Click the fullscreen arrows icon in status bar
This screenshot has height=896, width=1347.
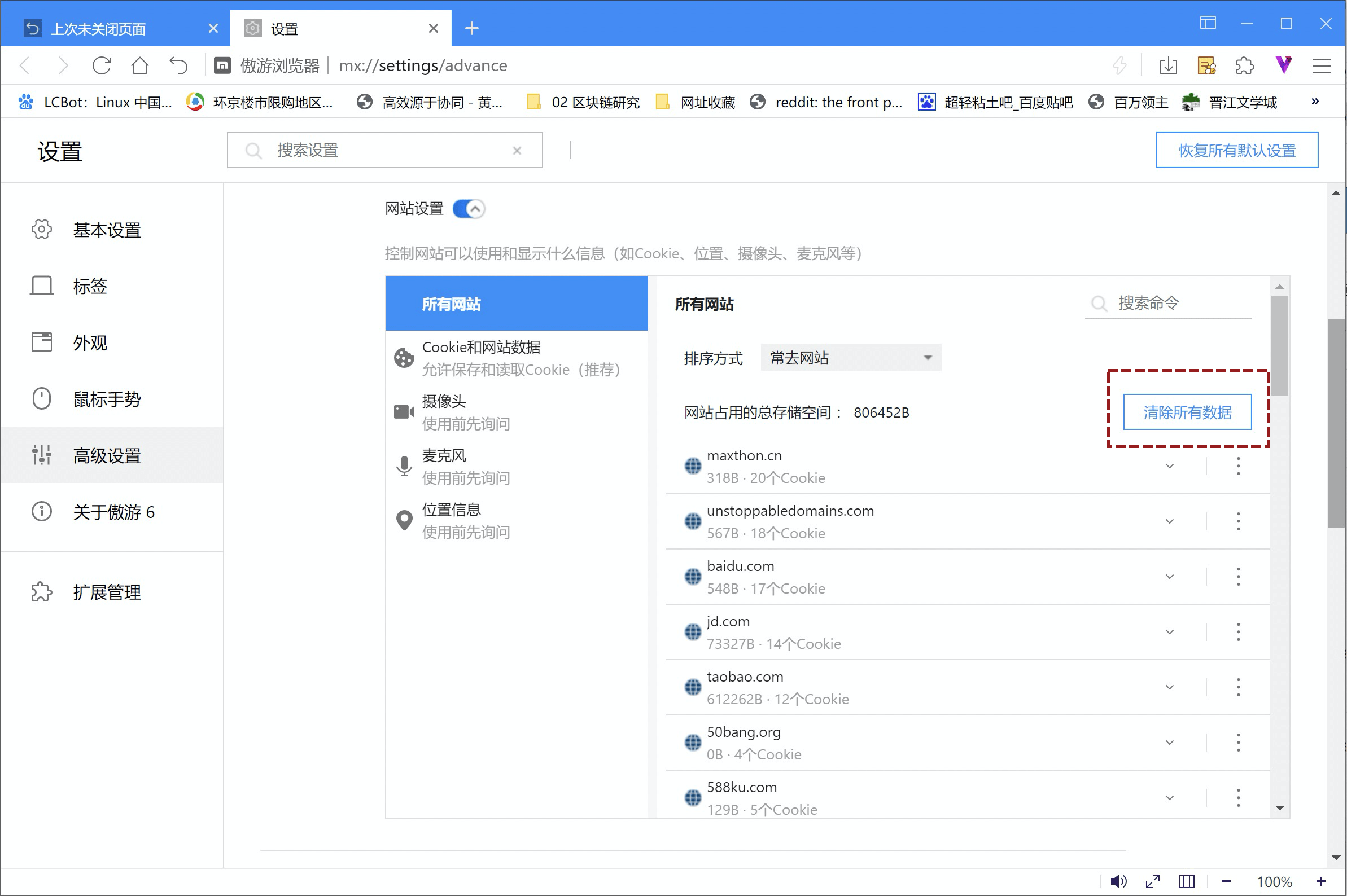pyautogui.click(x=1153, y=881)
